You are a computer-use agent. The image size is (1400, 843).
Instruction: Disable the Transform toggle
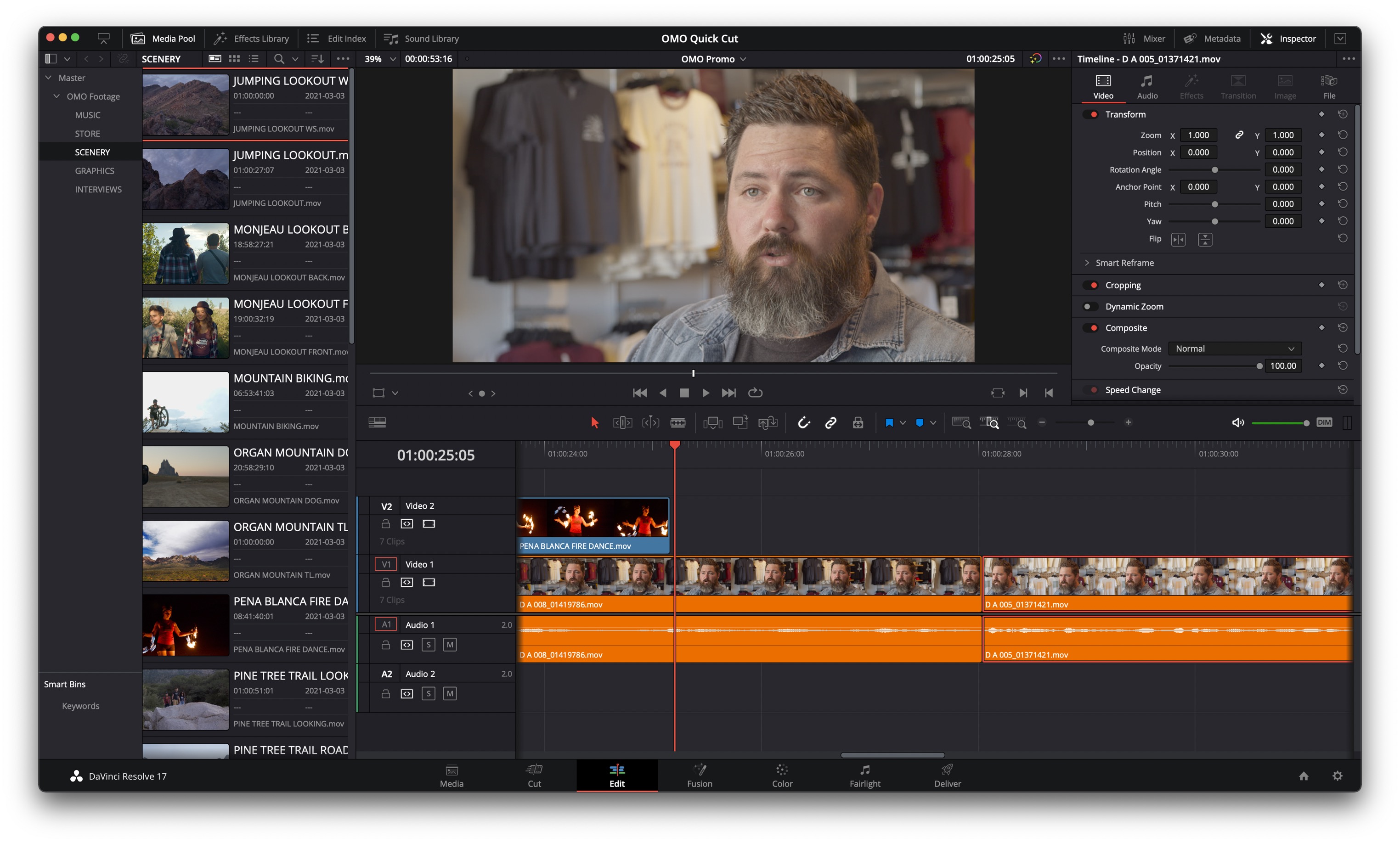click(x=1090, y=115)
